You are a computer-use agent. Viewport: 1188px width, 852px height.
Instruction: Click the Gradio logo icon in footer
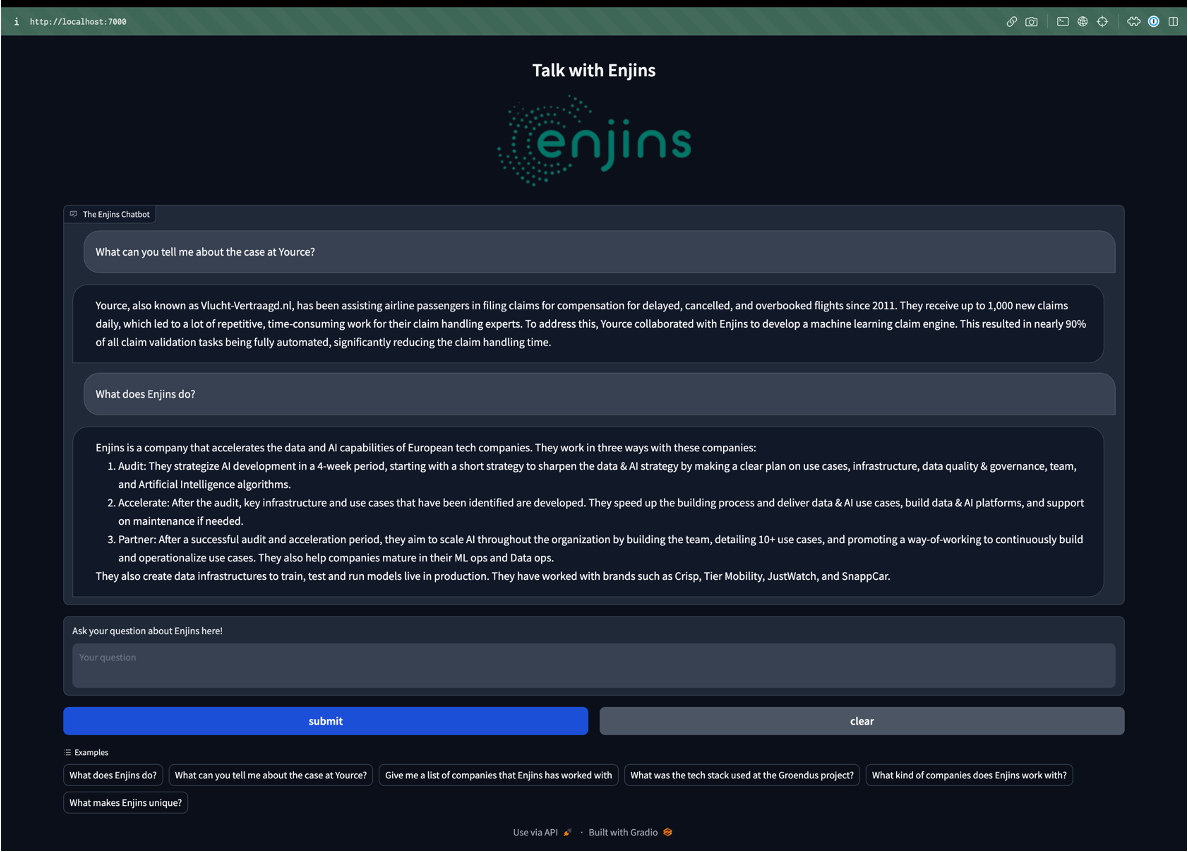coord(667,832)
